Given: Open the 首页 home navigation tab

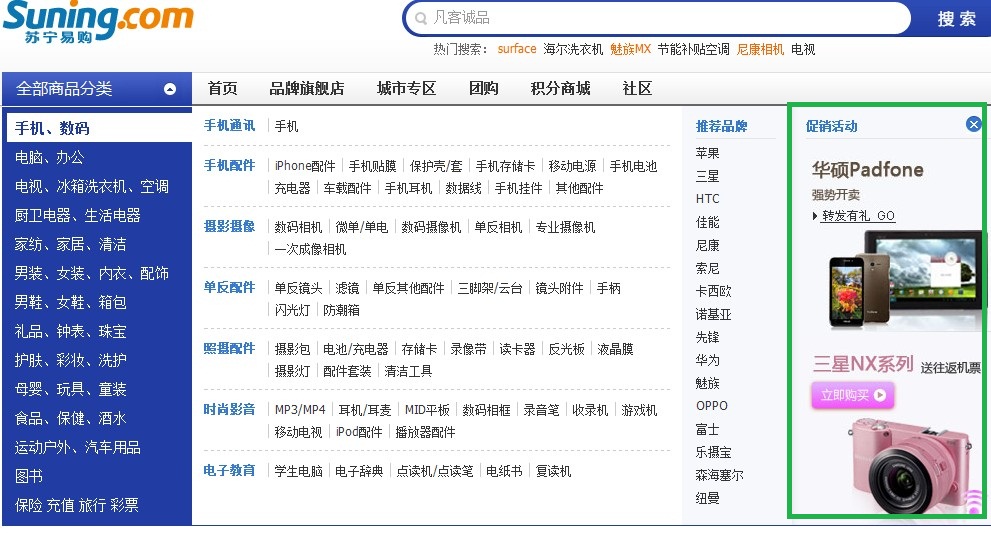Looking at the screenshot, I should (223, 88).
